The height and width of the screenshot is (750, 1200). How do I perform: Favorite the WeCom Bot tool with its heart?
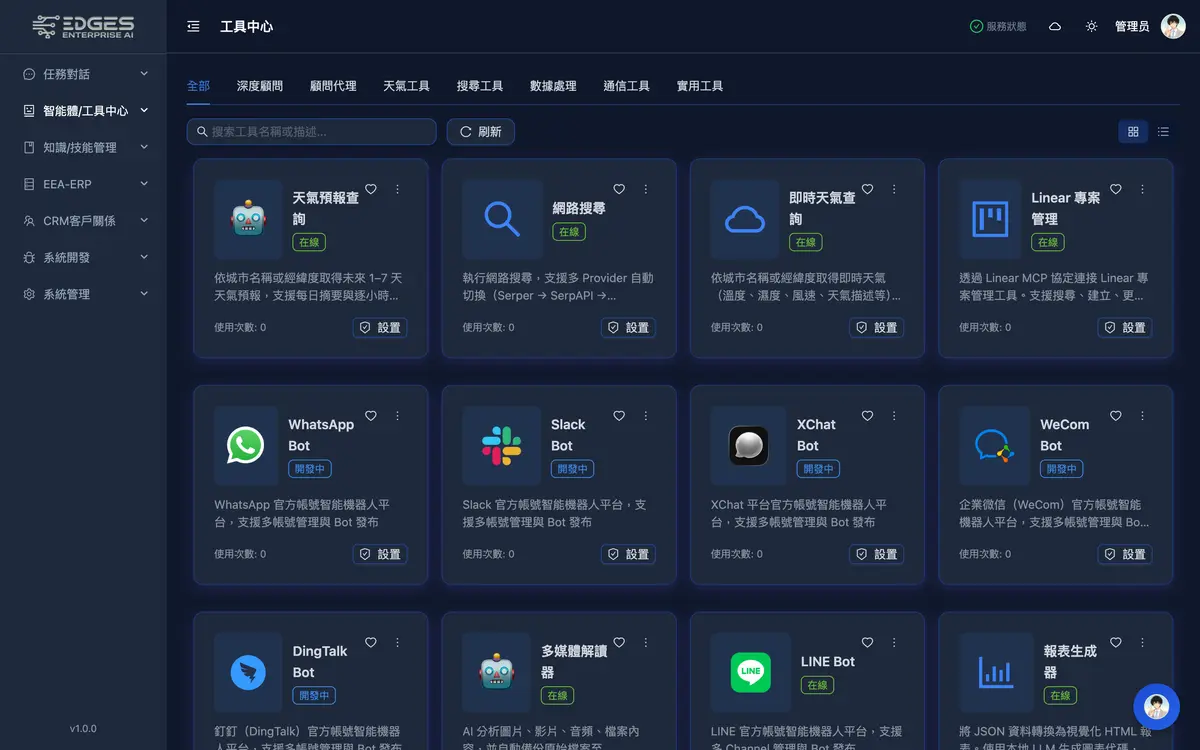pyautogui.click(x=1116, y=416)
